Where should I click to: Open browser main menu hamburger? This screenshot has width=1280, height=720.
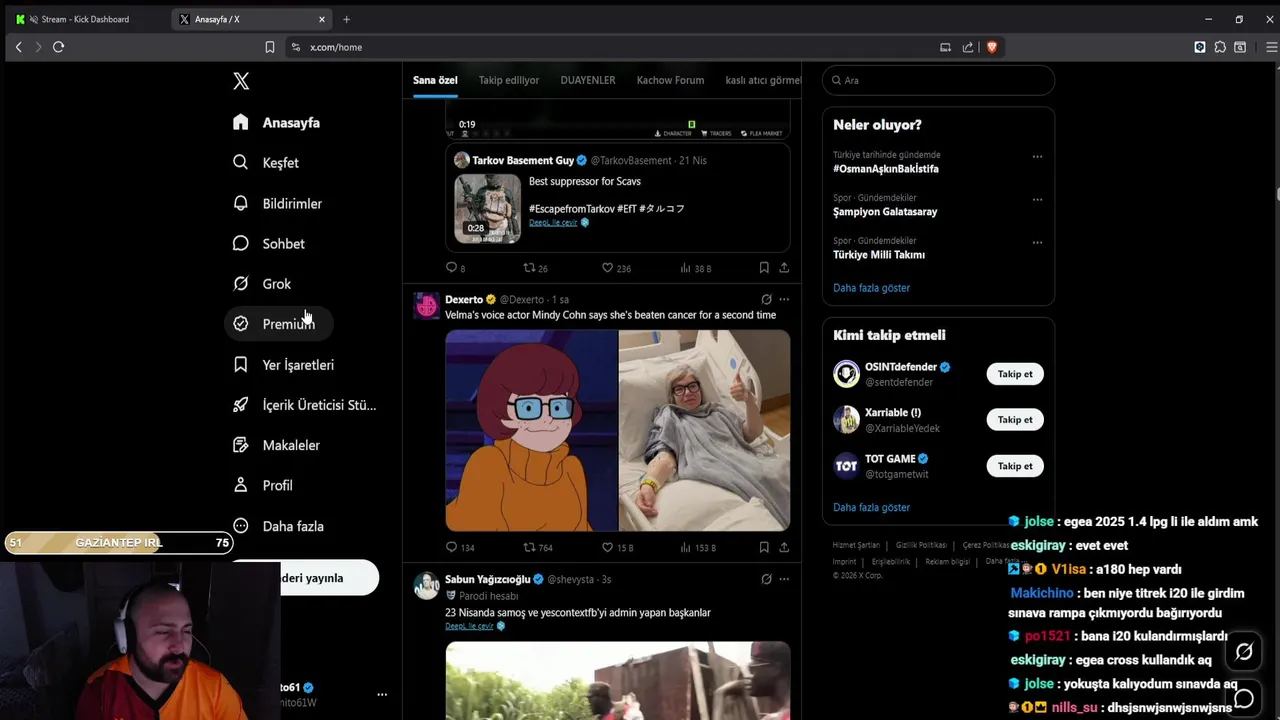pyautogui.click(x=1272, y=47)
